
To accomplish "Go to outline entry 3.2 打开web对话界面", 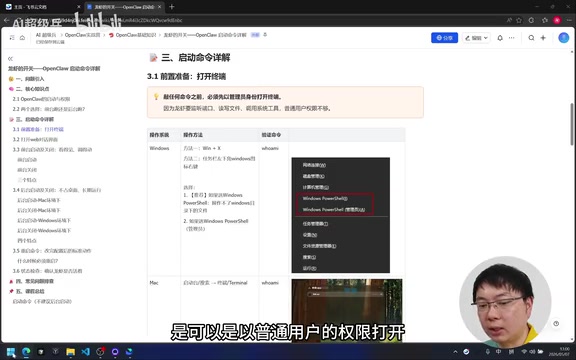I will [35, 140].
